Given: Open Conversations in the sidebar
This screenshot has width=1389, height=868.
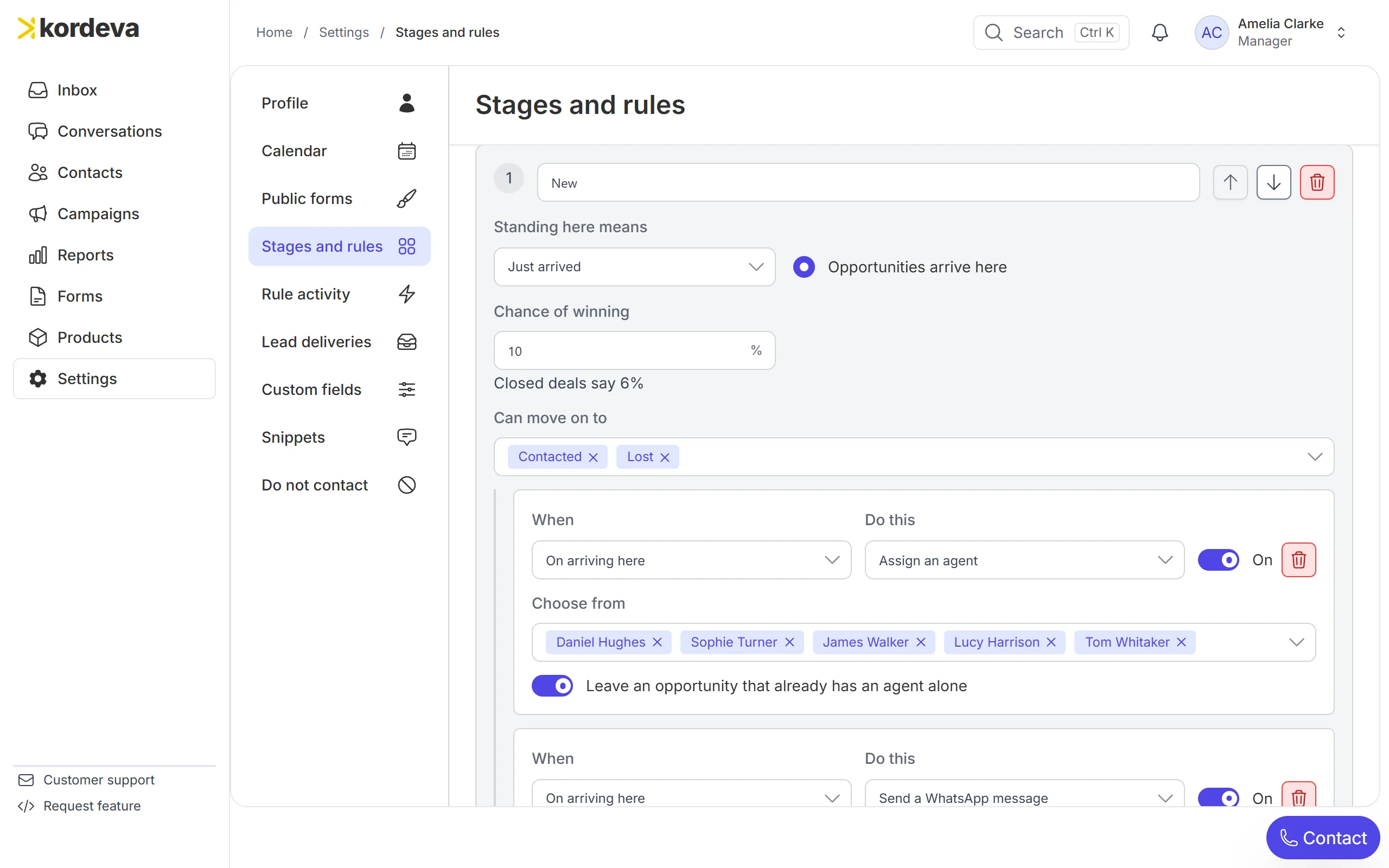Looking at the screenshot, I should pyautogui.click(x=114, y=131).
